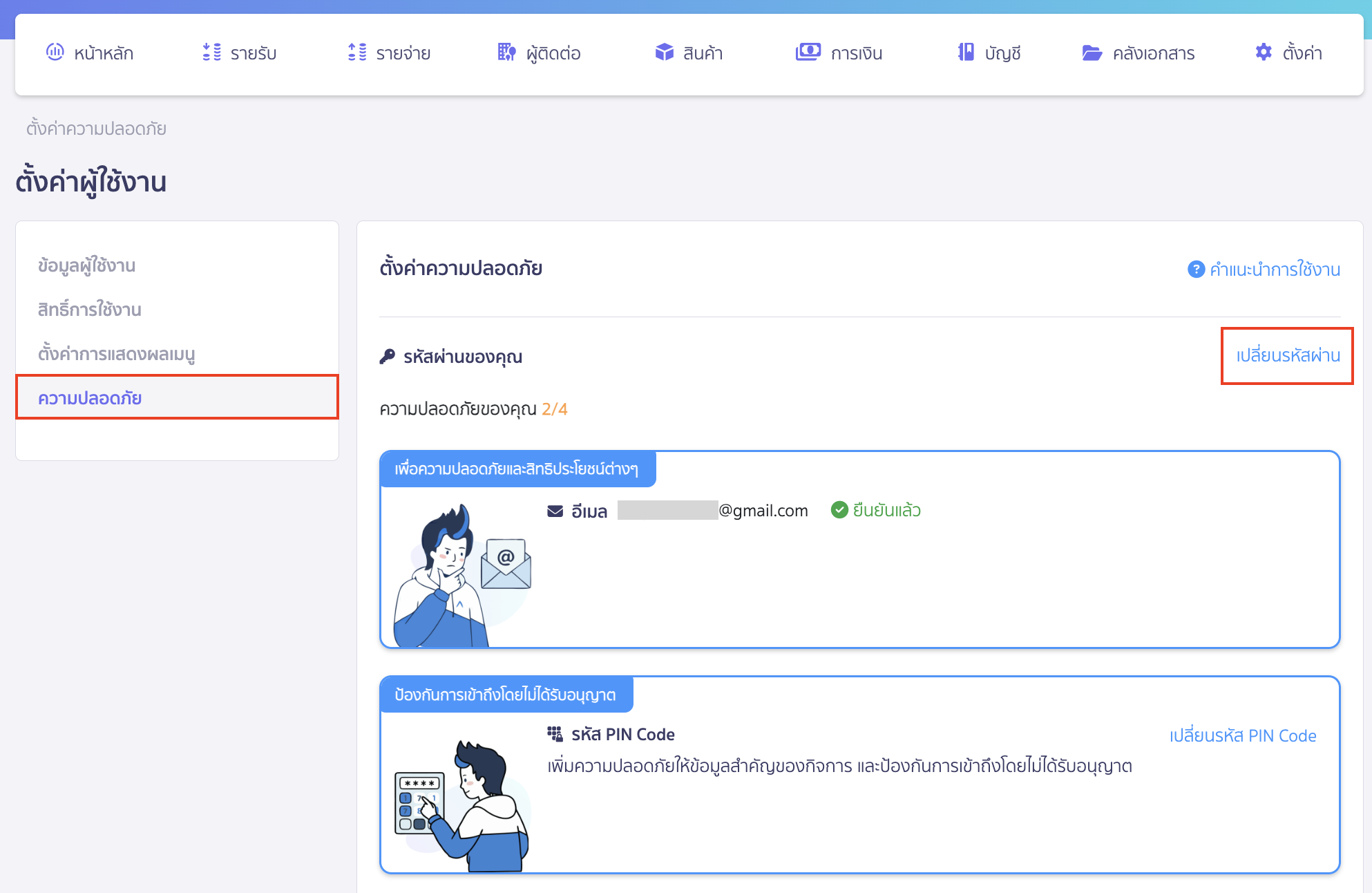The width and height of the screenshot is (1372, 893).
Task: Open ตั้งค่าการแสดงผลเมนู settings page
Action: 116,354
